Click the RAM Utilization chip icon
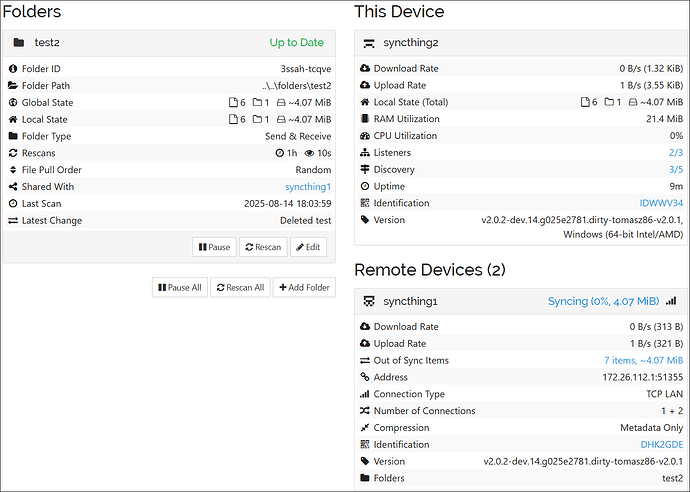Screen dimensions: 690x492 (365, 119)
